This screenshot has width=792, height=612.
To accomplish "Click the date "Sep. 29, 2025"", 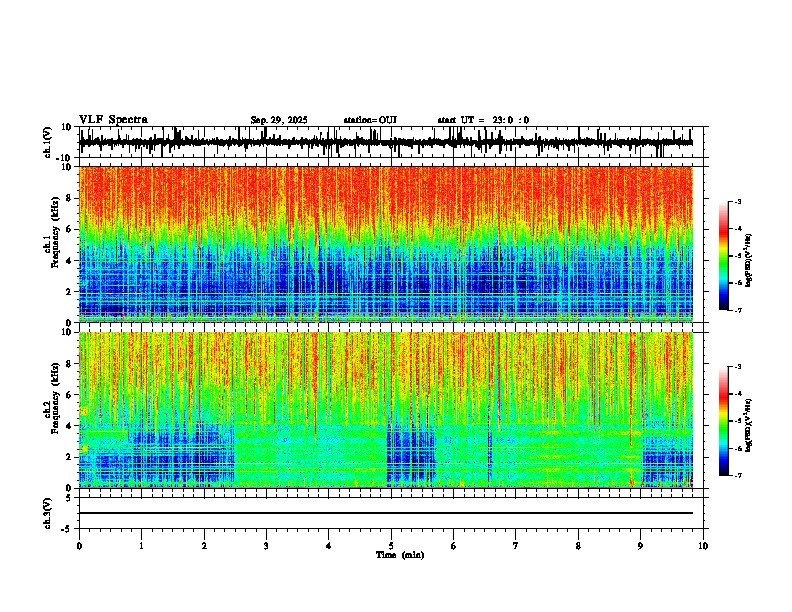I will pyautogui.click(x=279, y=120).
